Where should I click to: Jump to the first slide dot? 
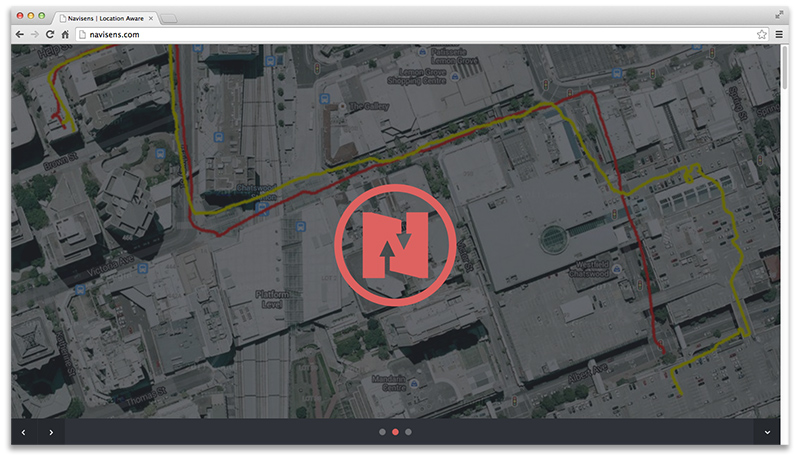382,432
